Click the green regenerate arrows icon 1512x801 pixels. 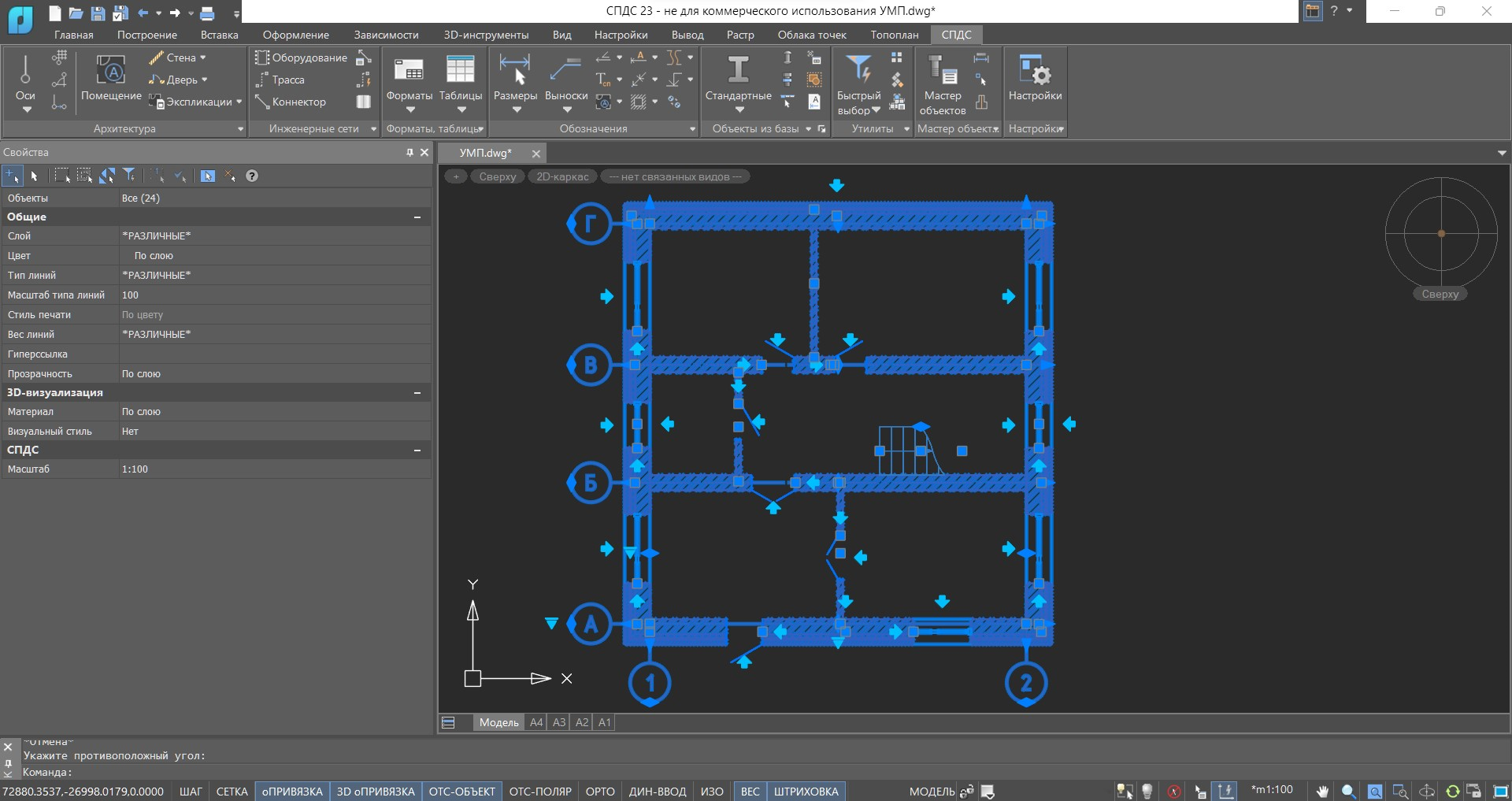click(1453, 792)
